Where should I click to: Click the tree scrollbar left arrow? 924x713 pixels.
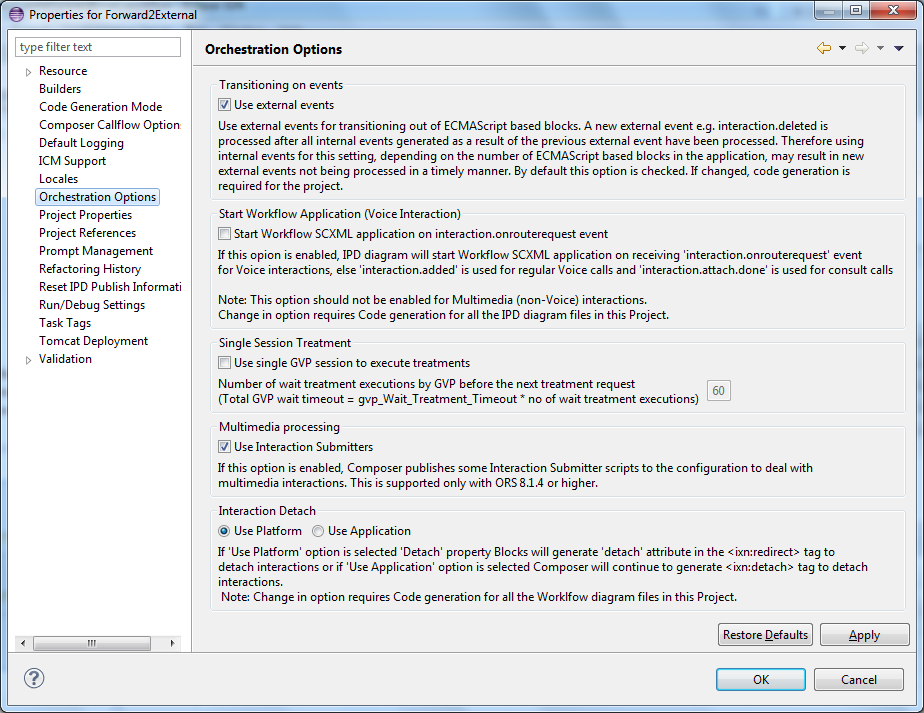tap(23, 643)
